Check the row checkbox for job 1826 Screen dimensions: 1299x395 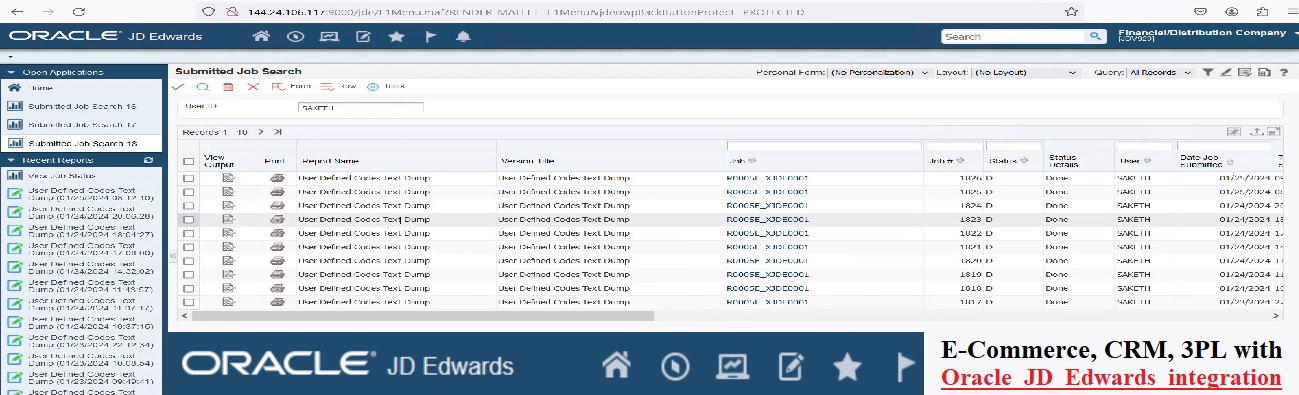188,177
